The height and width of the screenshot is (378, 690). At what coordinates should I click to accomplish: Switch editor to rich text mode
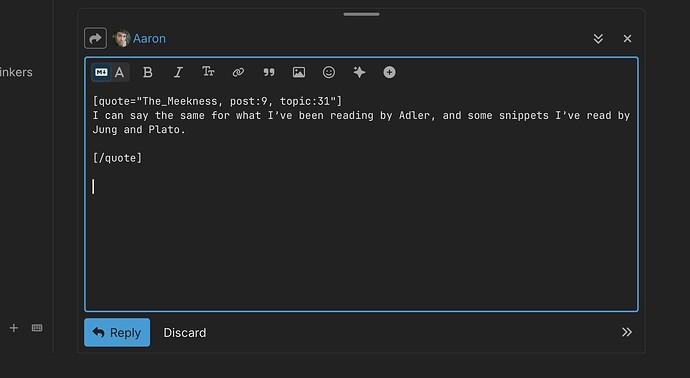pos(120,72)
